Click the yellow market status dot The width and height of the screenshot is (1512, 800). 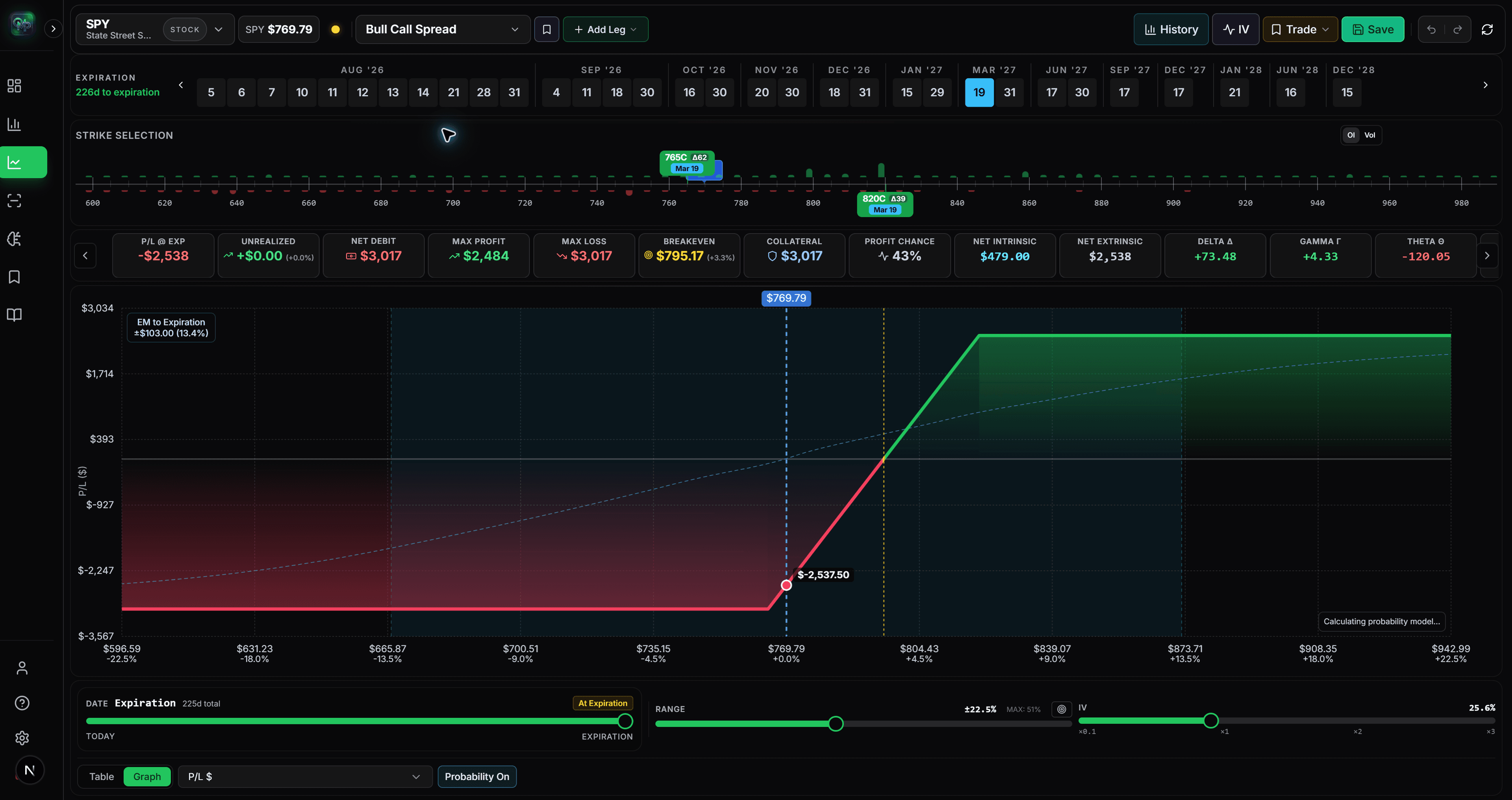335,30
